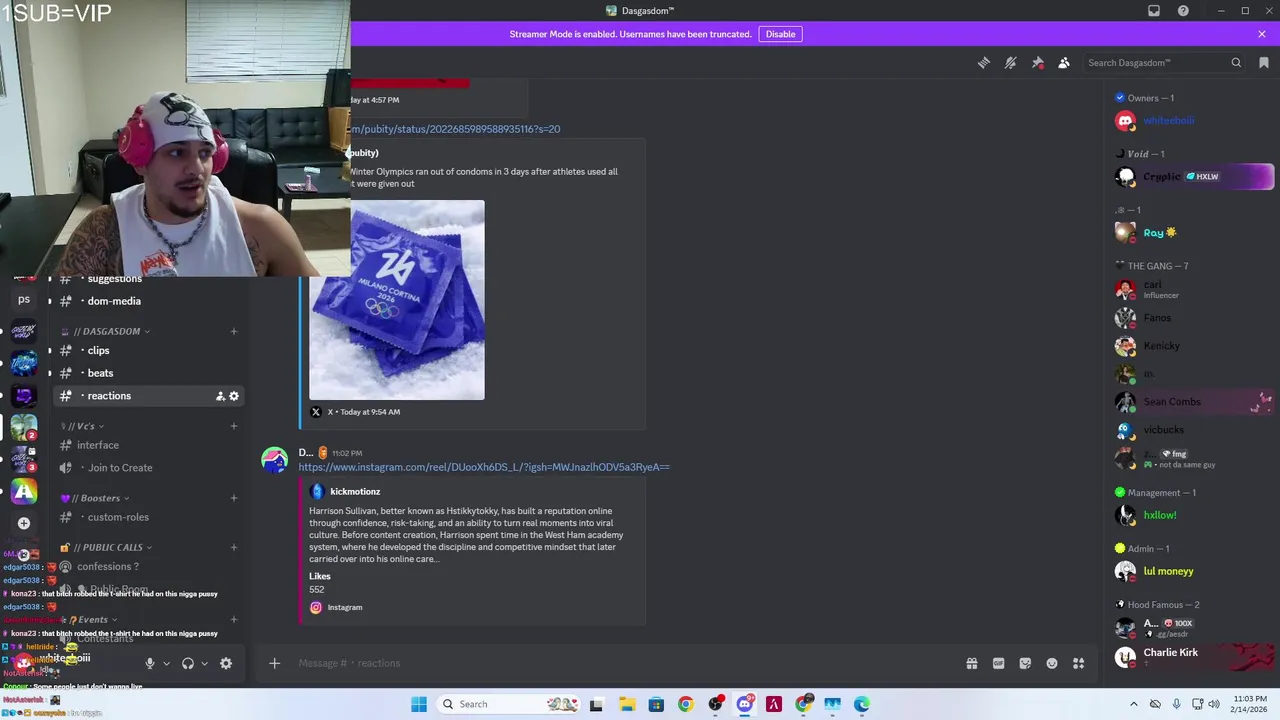The height and width of the screenshot is (720, 1280).
Task: Create channel in Boosters with plus
Action: click(234, 498)
